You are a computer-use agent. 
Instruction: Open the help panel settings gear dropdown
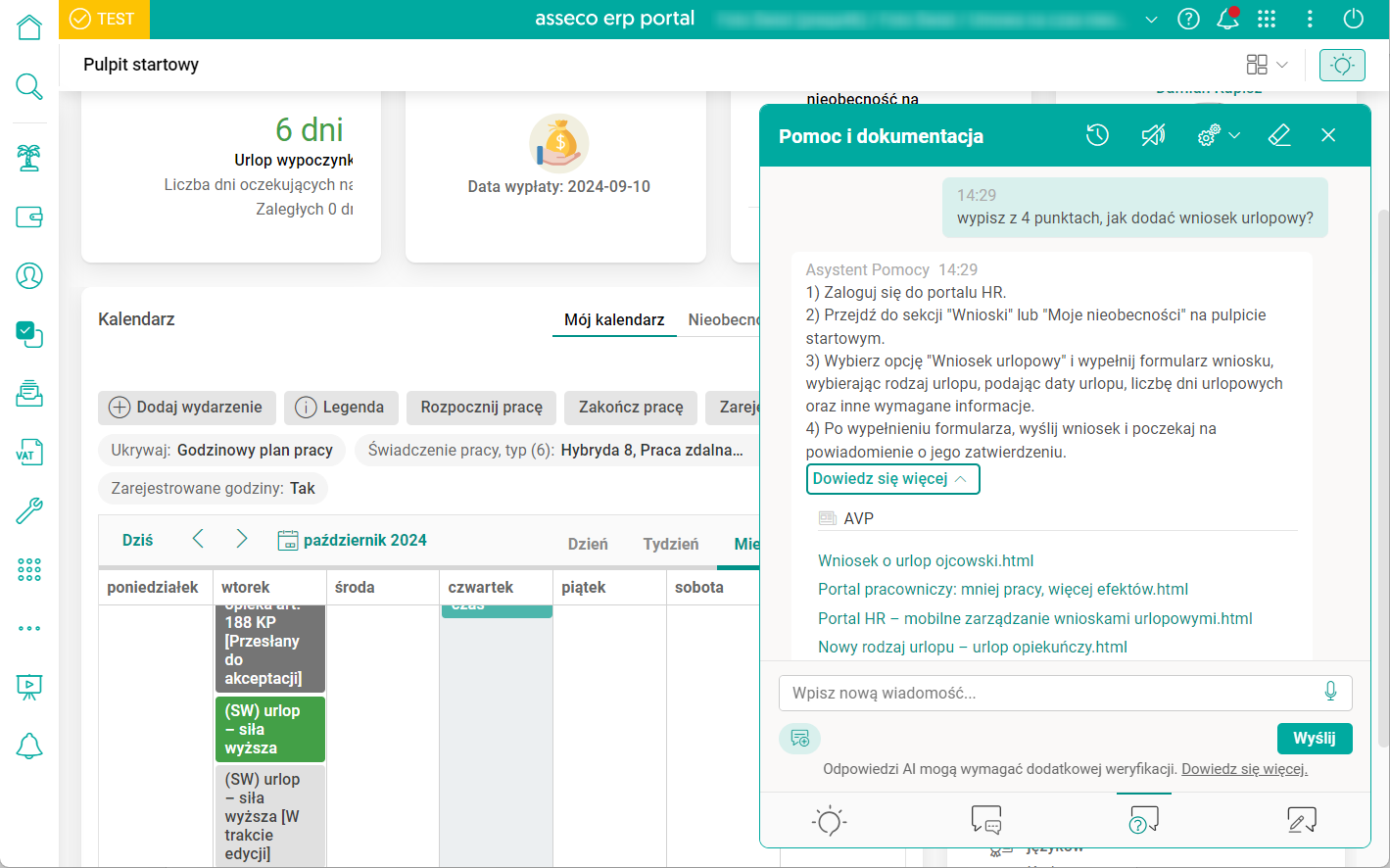pos(1219,135)
